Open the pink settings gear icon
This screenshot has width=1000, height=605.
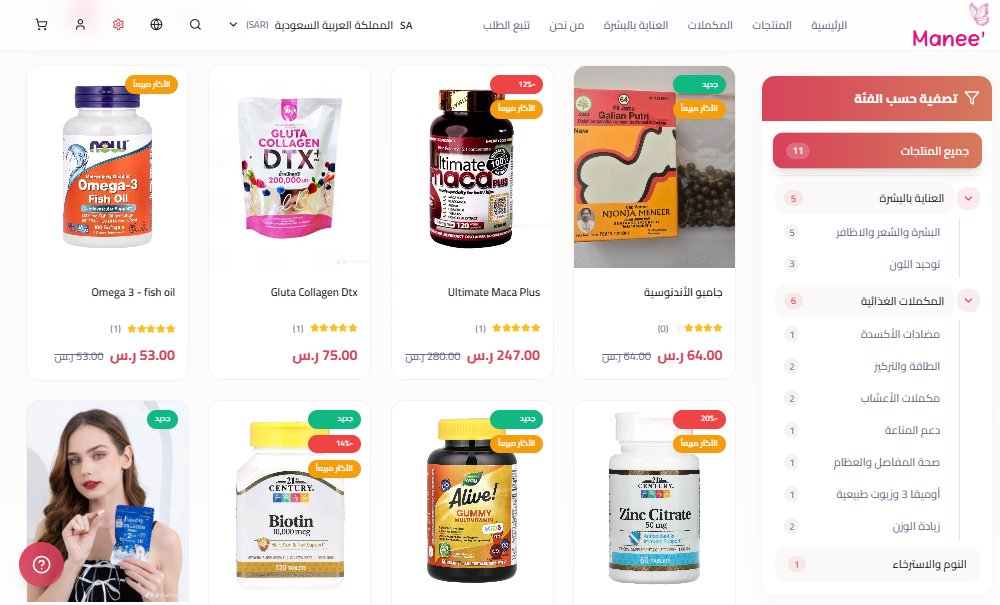point(118,25)
